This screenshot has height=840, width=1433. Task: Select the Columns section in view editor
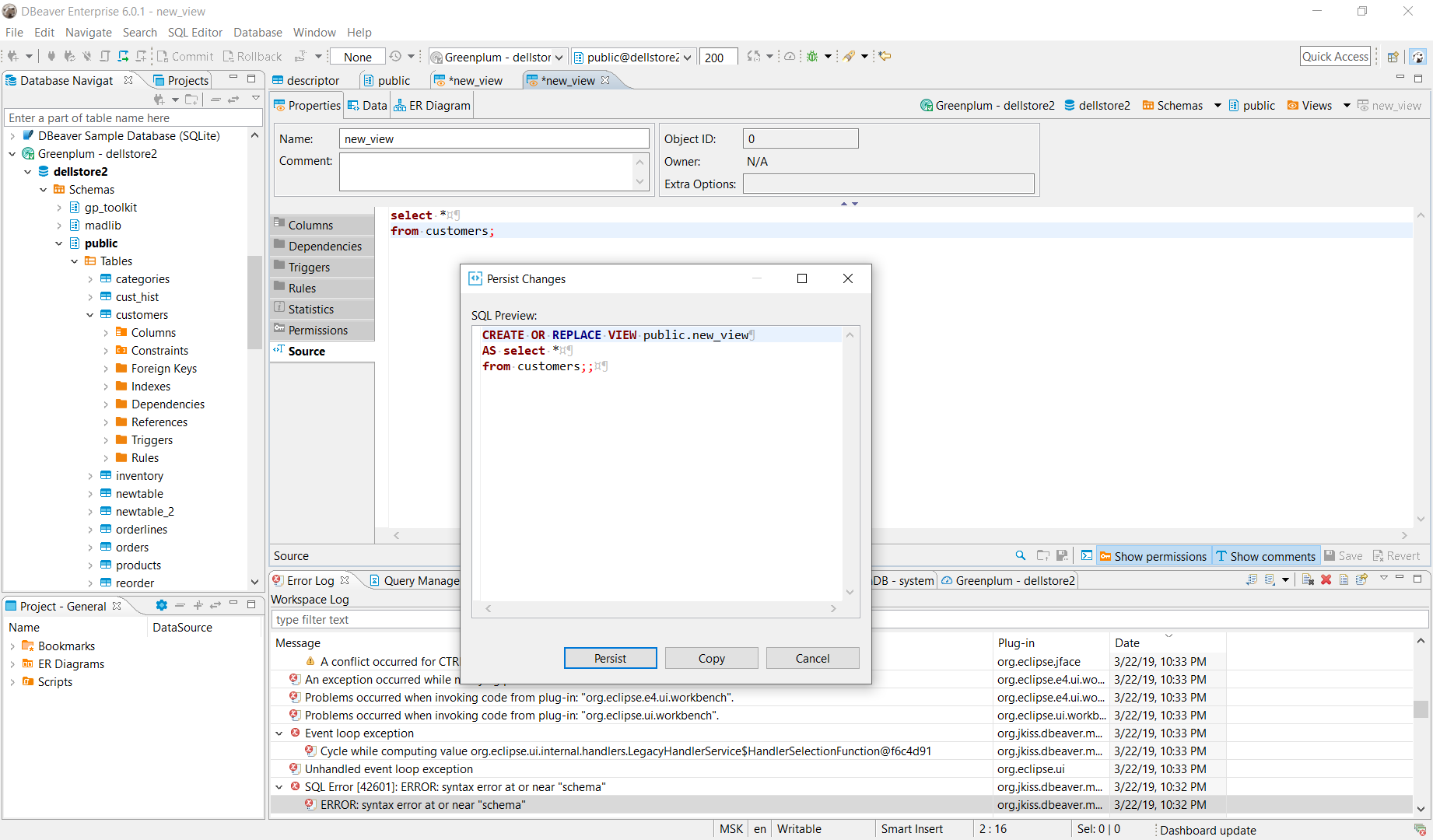click(322, 225)
